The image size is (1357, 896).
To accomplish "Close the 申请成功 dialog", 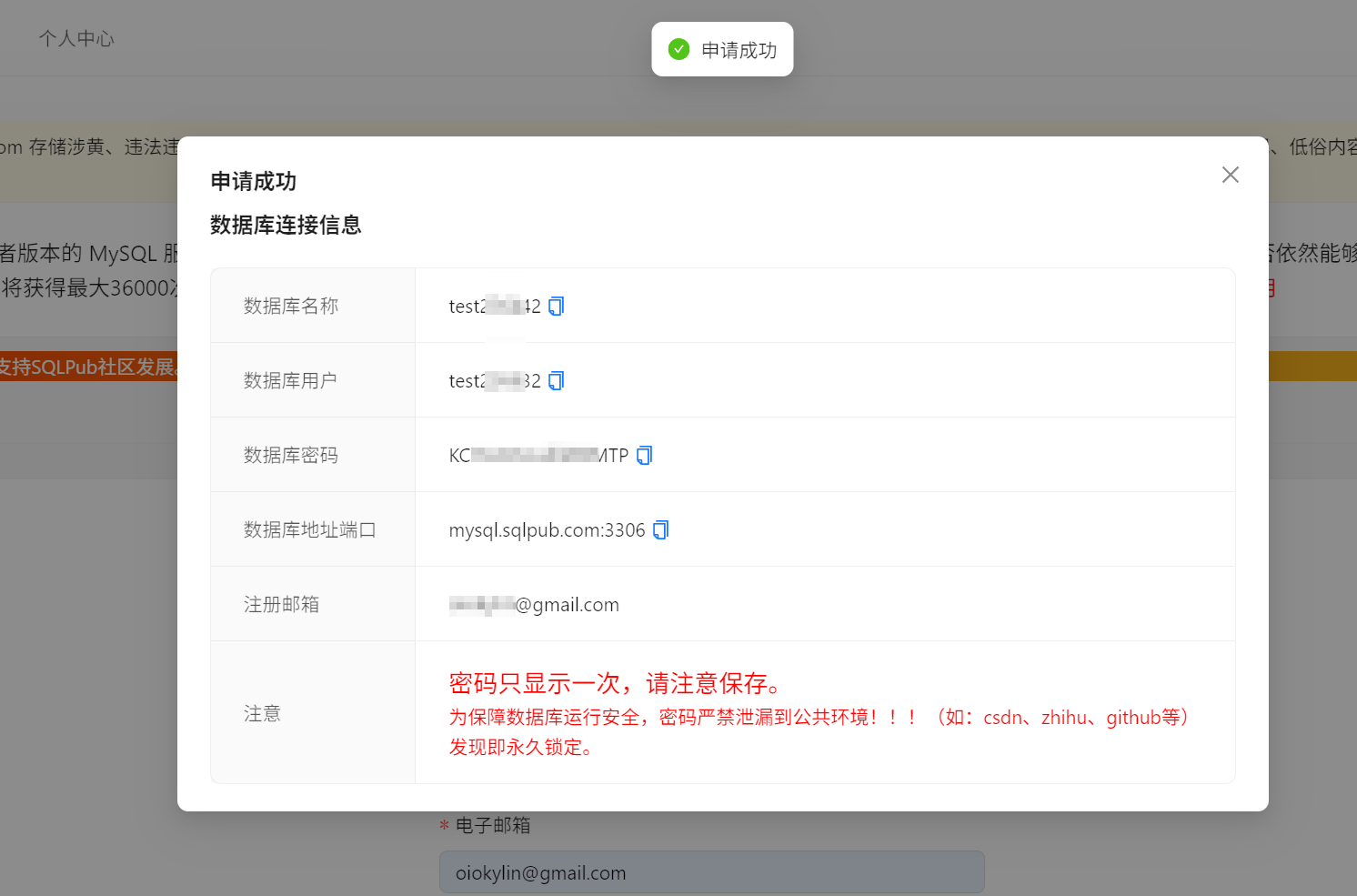I will coord(1230,175).
